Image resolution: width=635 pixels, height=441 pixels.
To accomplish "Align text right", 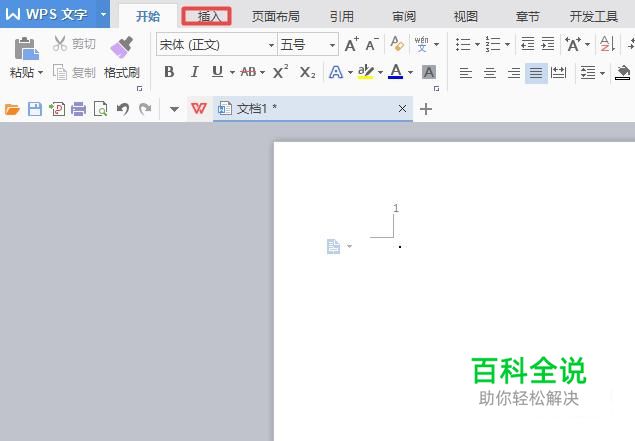I will coord(514,73).
